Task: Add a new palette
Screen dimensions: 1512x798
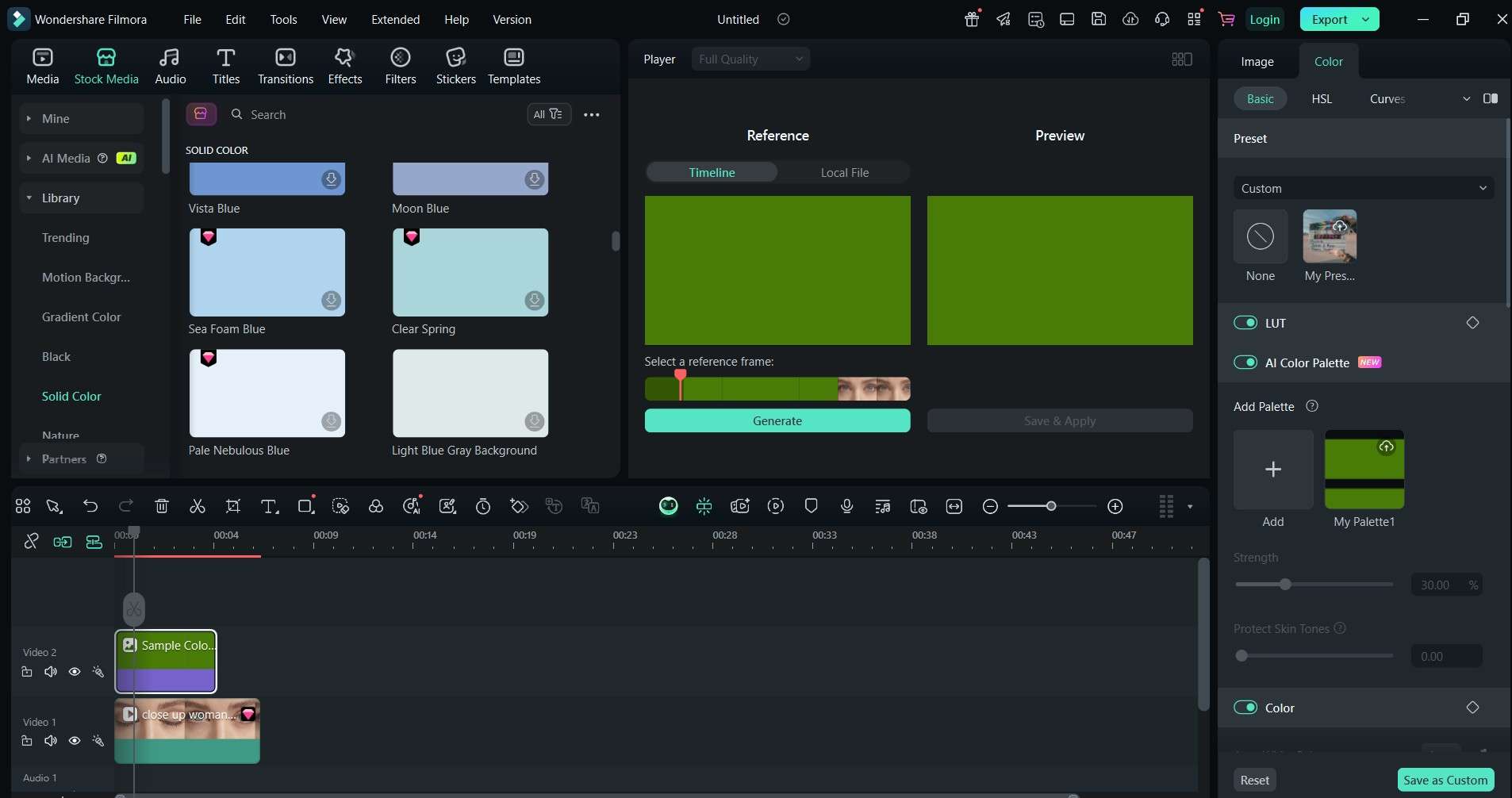Action: [1273, 470]
